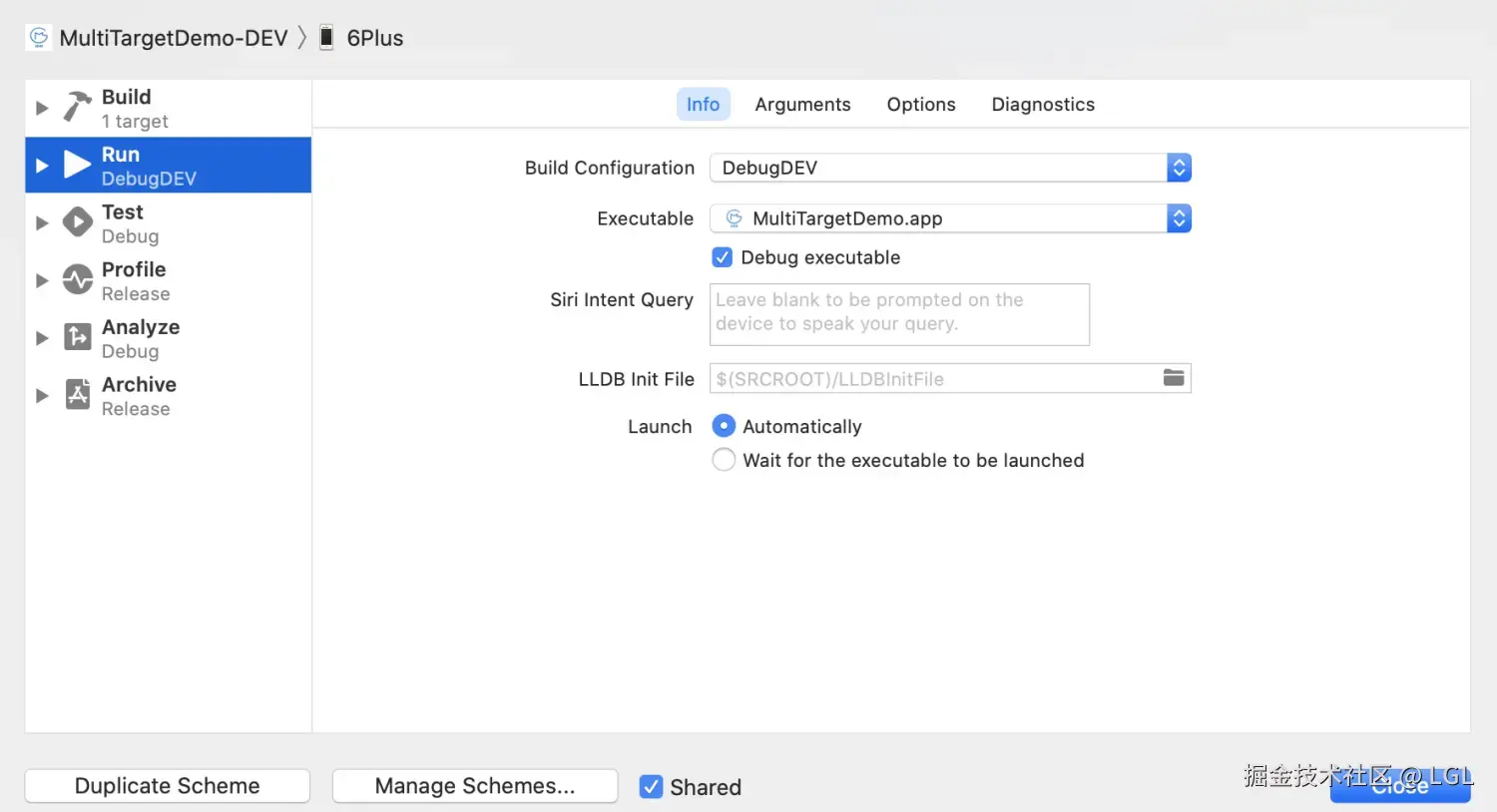Click the Manage Schemes button
The height and width of the screenshot is (812, 1497).
coord(475,786)
